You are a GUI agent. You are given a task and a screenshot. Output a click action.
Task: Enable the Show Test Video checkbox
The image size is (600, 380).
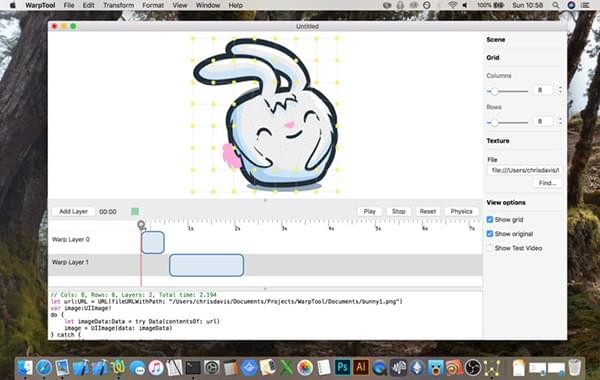(x=489, y=248)
